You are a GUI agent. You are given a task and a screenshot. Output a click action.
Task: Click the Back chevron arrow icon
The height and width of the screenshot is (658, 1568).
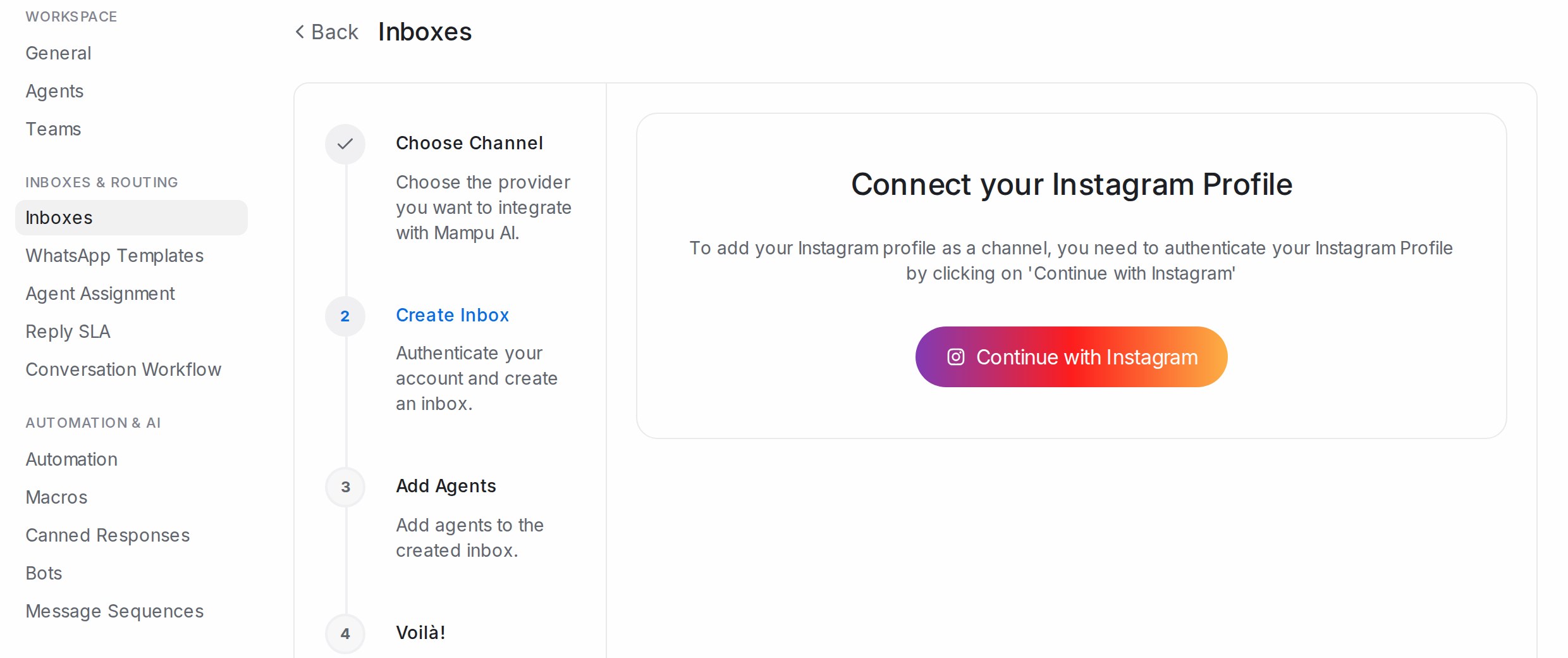click(x=300, y=32)
